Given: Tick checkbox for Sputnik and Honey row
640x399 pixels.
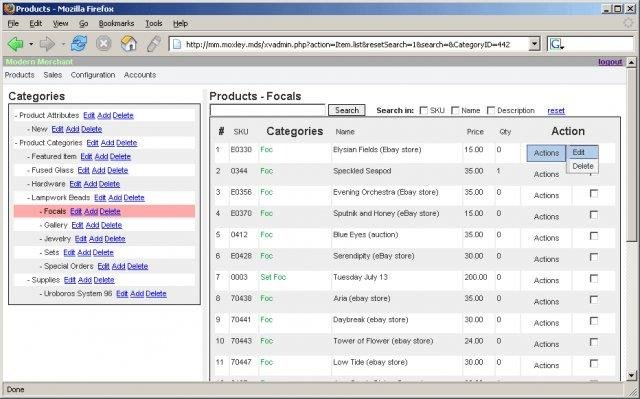Looking at the screenshot, I should click(594, 215).
